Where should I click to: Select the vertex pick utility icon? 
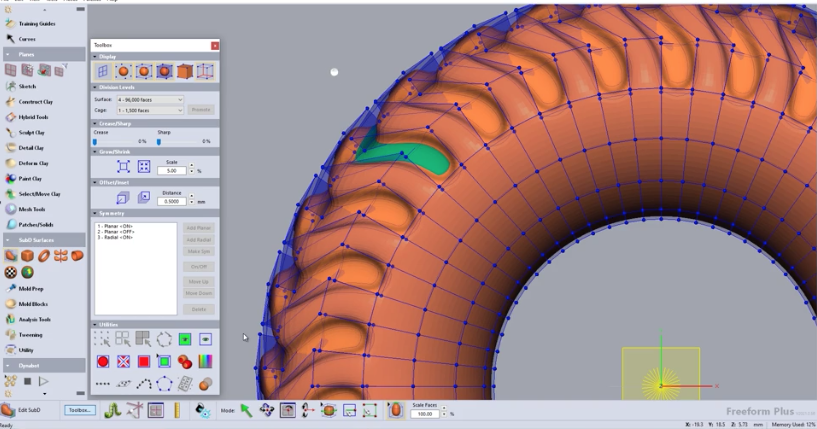coord(102,339)
